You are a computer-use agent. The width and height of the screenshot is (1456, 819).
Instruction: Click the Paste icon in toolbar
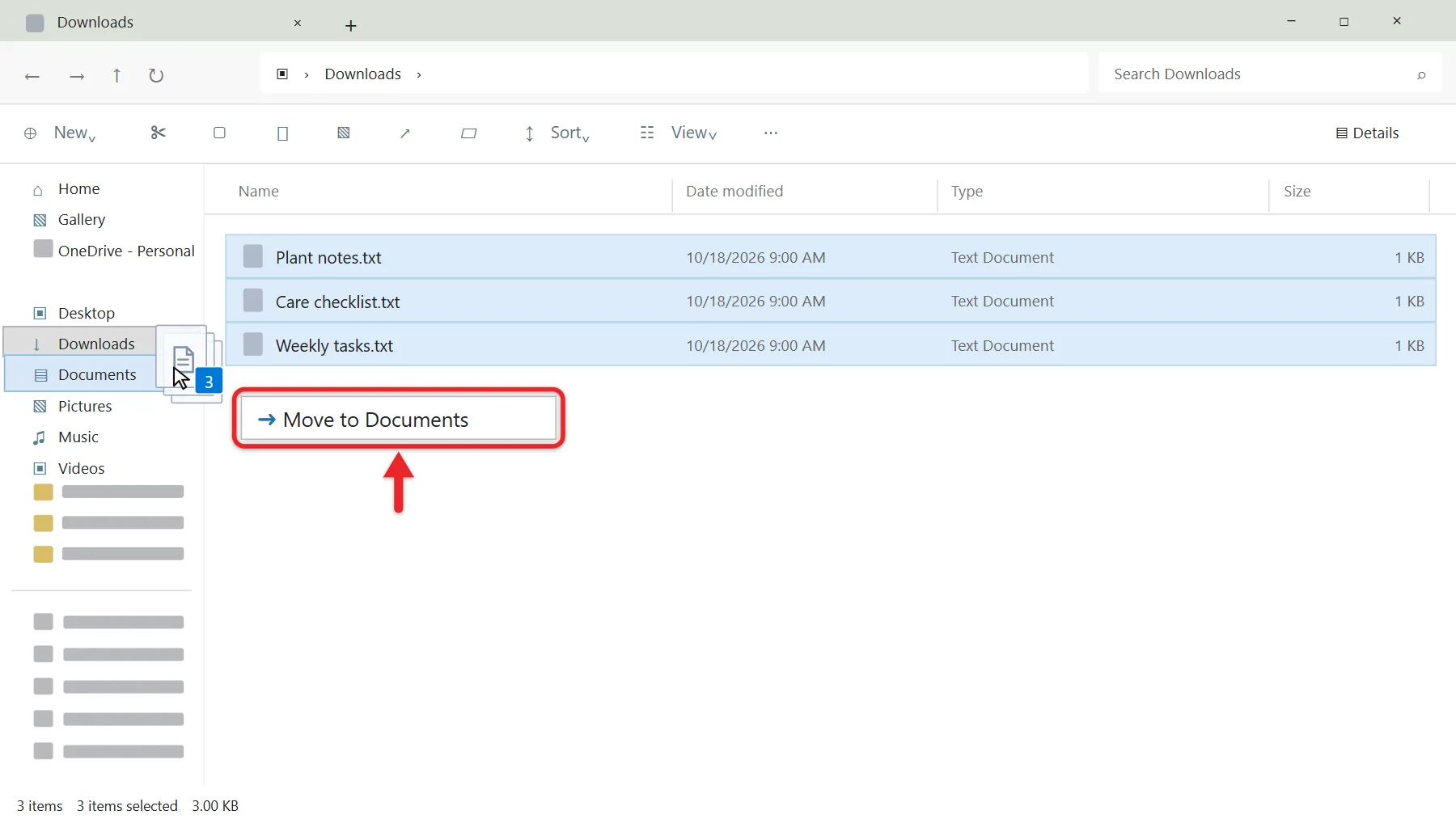pyautogui.click(x=282, y=133)
